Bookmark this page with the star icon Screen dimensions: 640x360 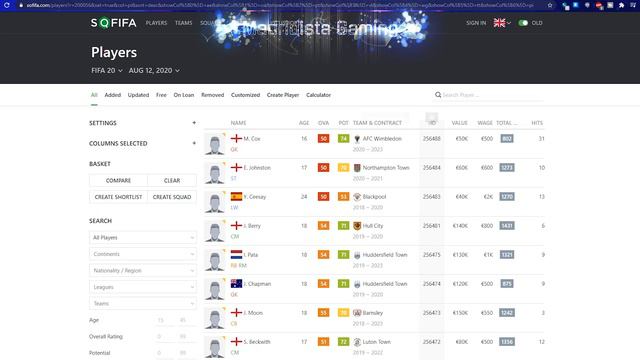click(x=550, y=5)
